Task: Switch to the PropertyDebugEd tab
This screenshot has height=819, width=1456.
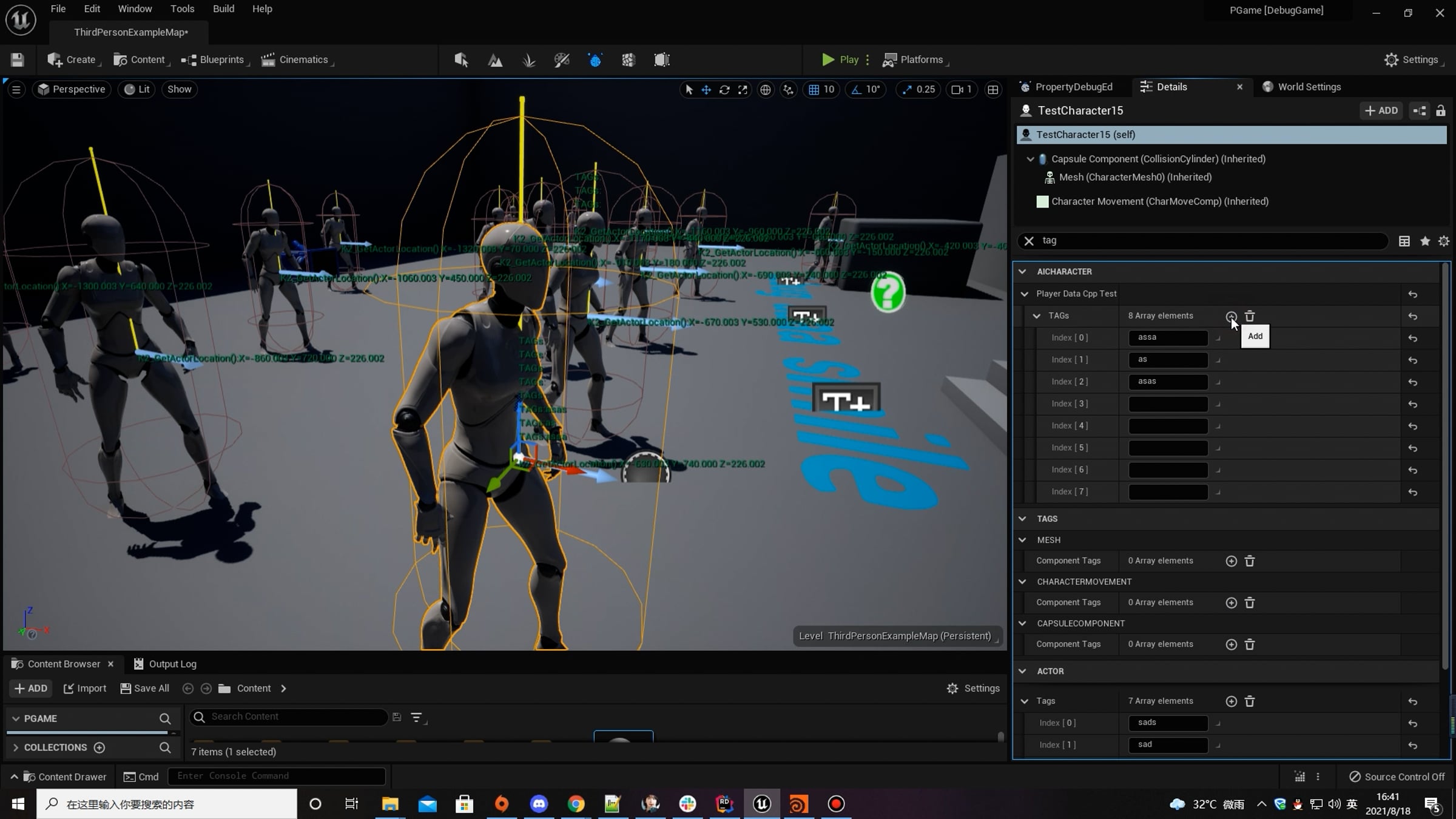Action: (1067, 87)
